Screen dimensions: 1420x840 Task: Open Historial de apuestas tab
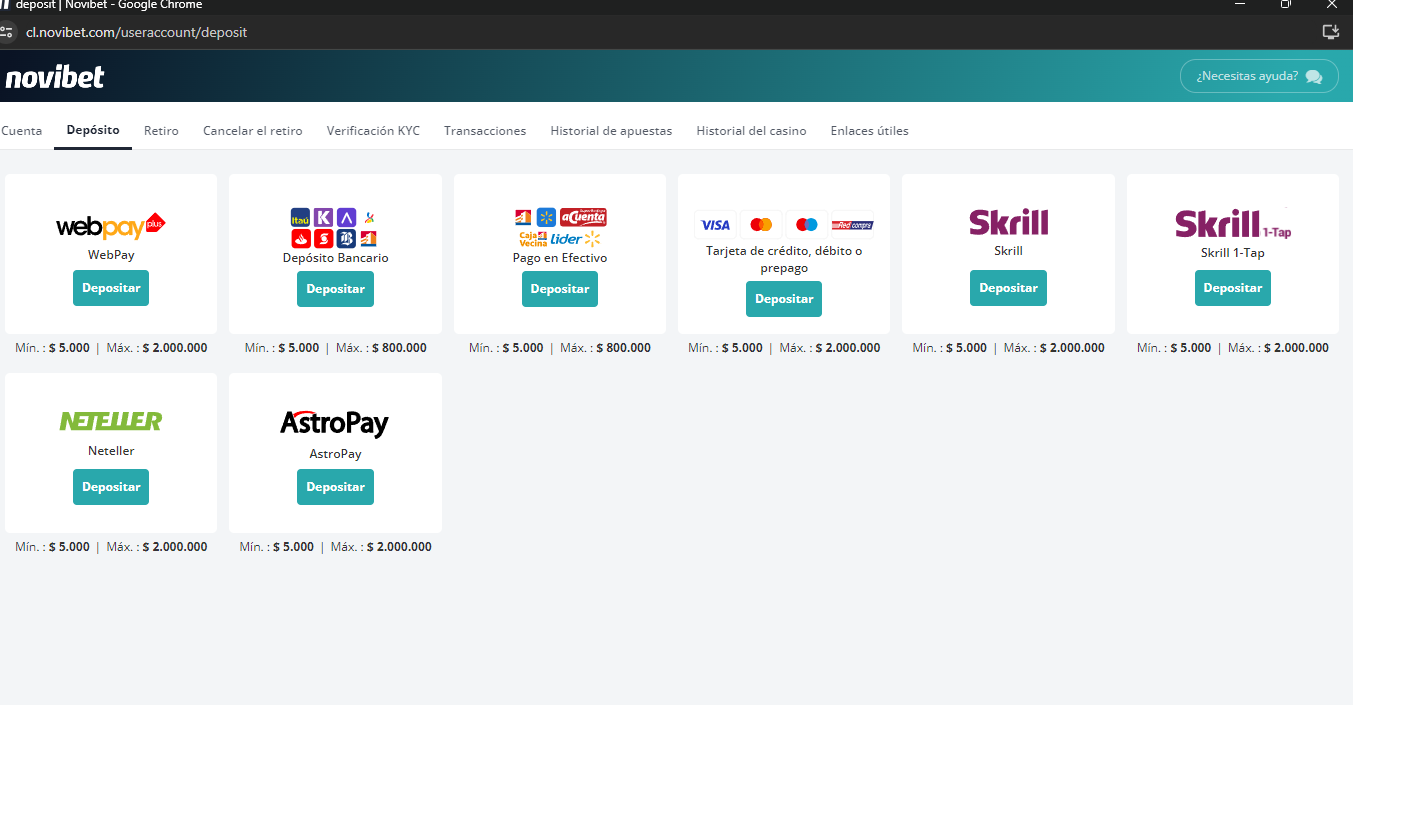(611, 131)
